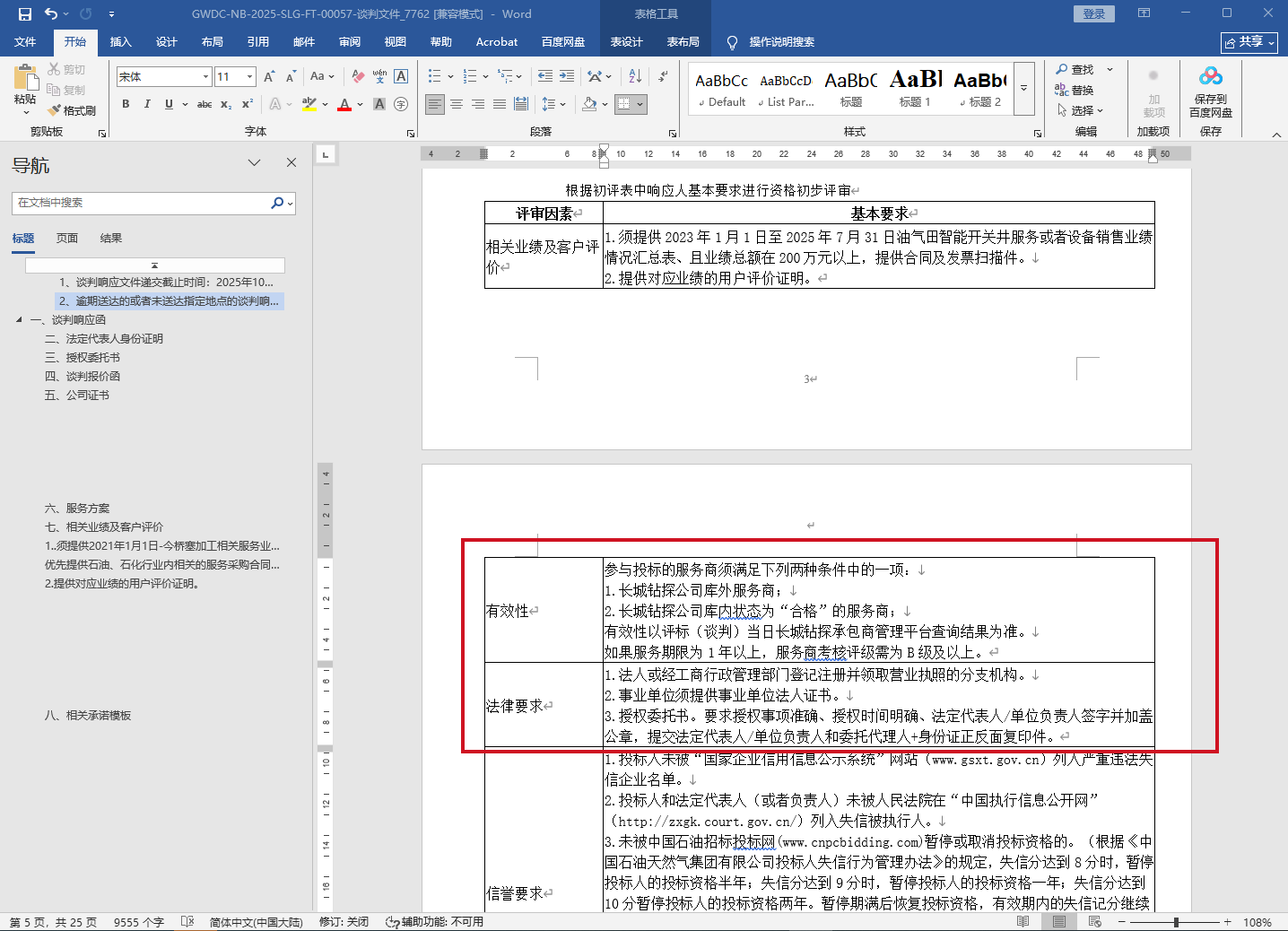Decrease the paragraph indent
1288x931 pixels.
(x=545, y=77)
